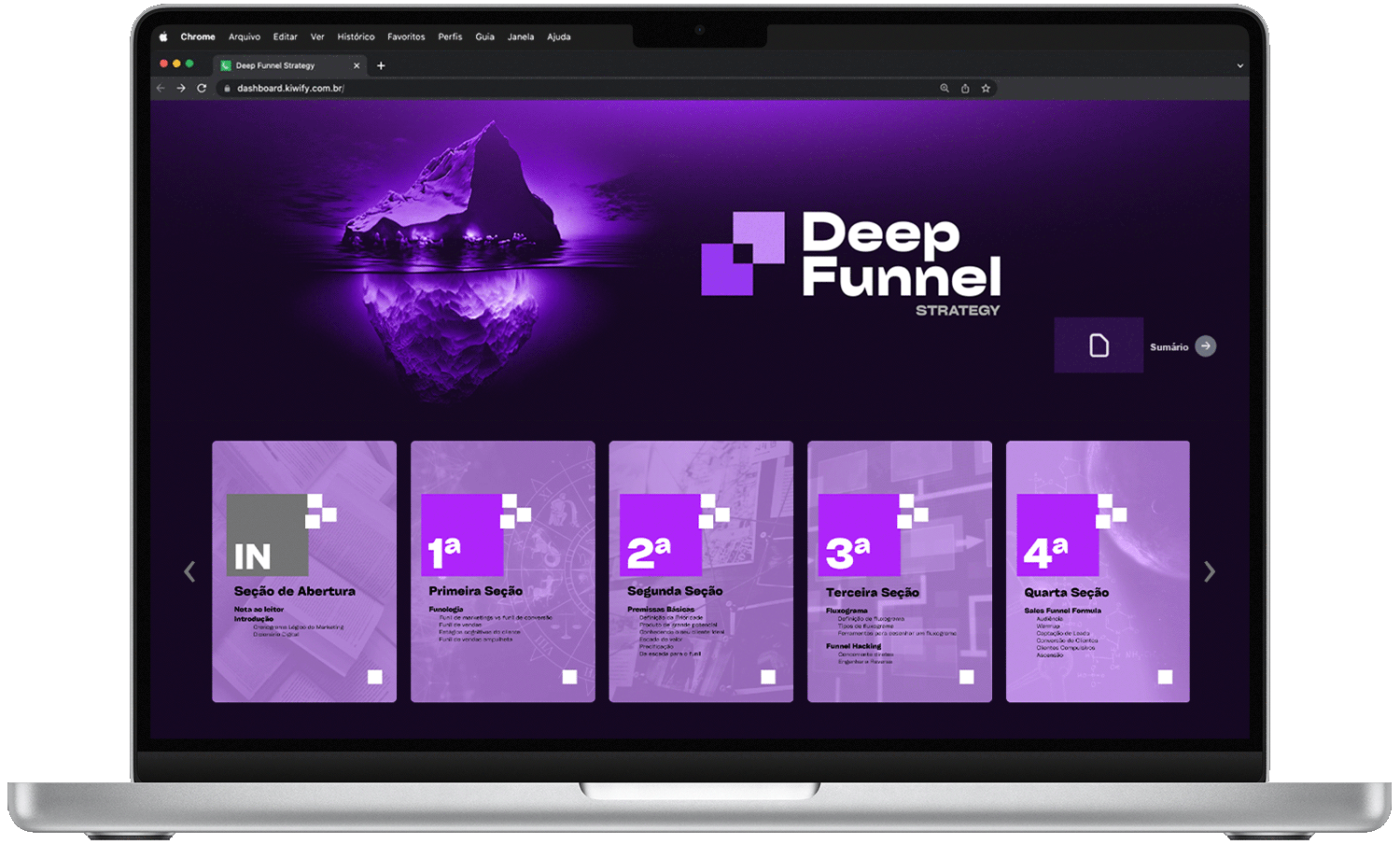Open the Sumário link
This screenshot has height=844, width=1400.
click(1169, 346)
